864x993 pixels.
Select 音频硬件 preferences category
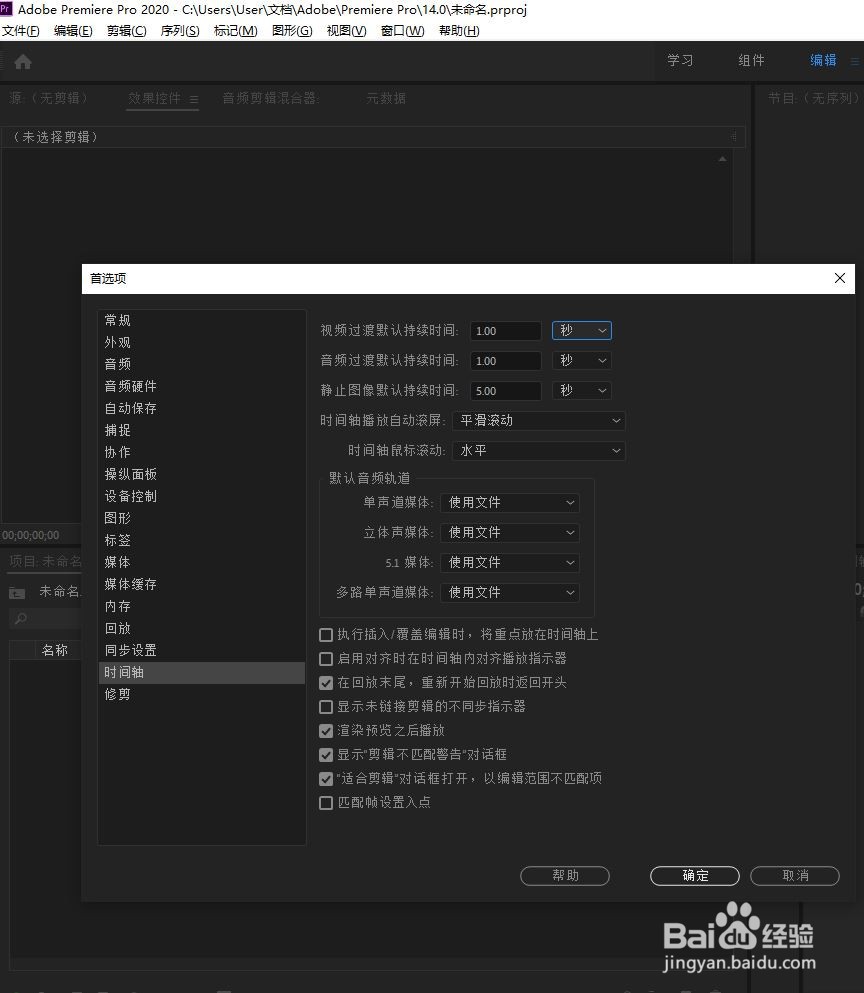point(201,386)
